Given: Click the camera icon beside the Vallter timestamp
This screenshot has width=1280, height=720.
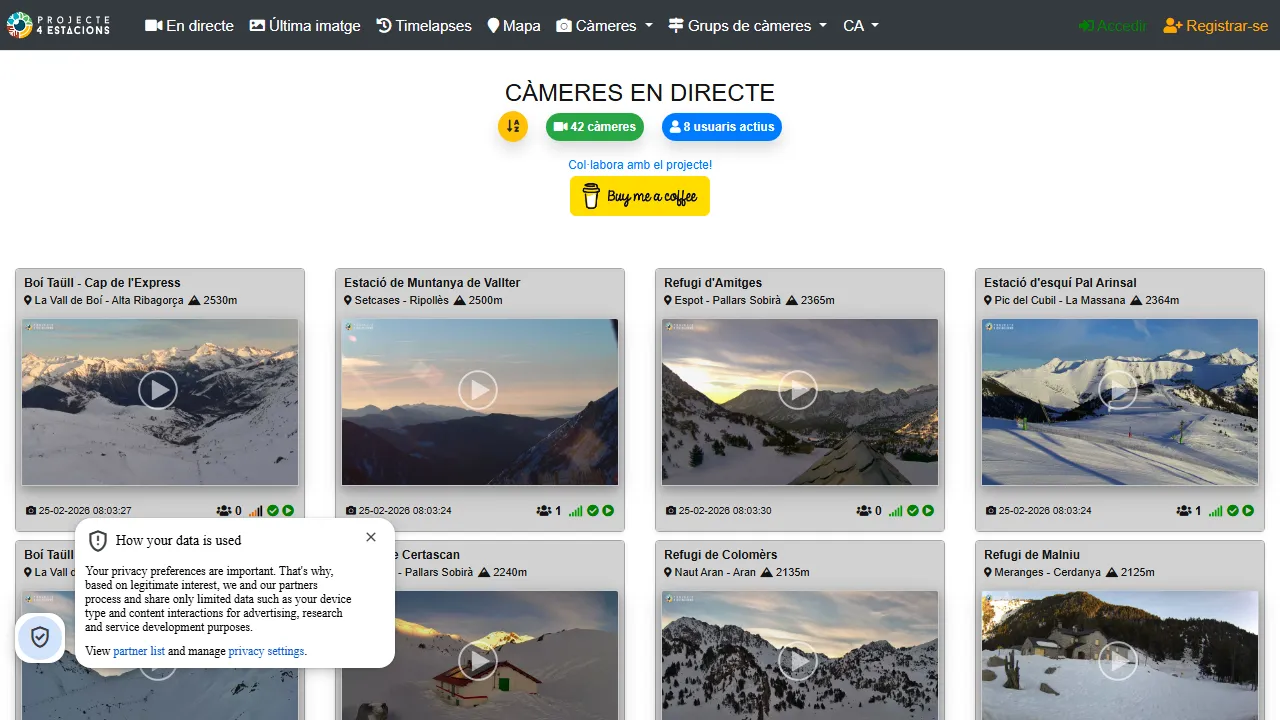Looking at the screenshot, I should (350, 510).
